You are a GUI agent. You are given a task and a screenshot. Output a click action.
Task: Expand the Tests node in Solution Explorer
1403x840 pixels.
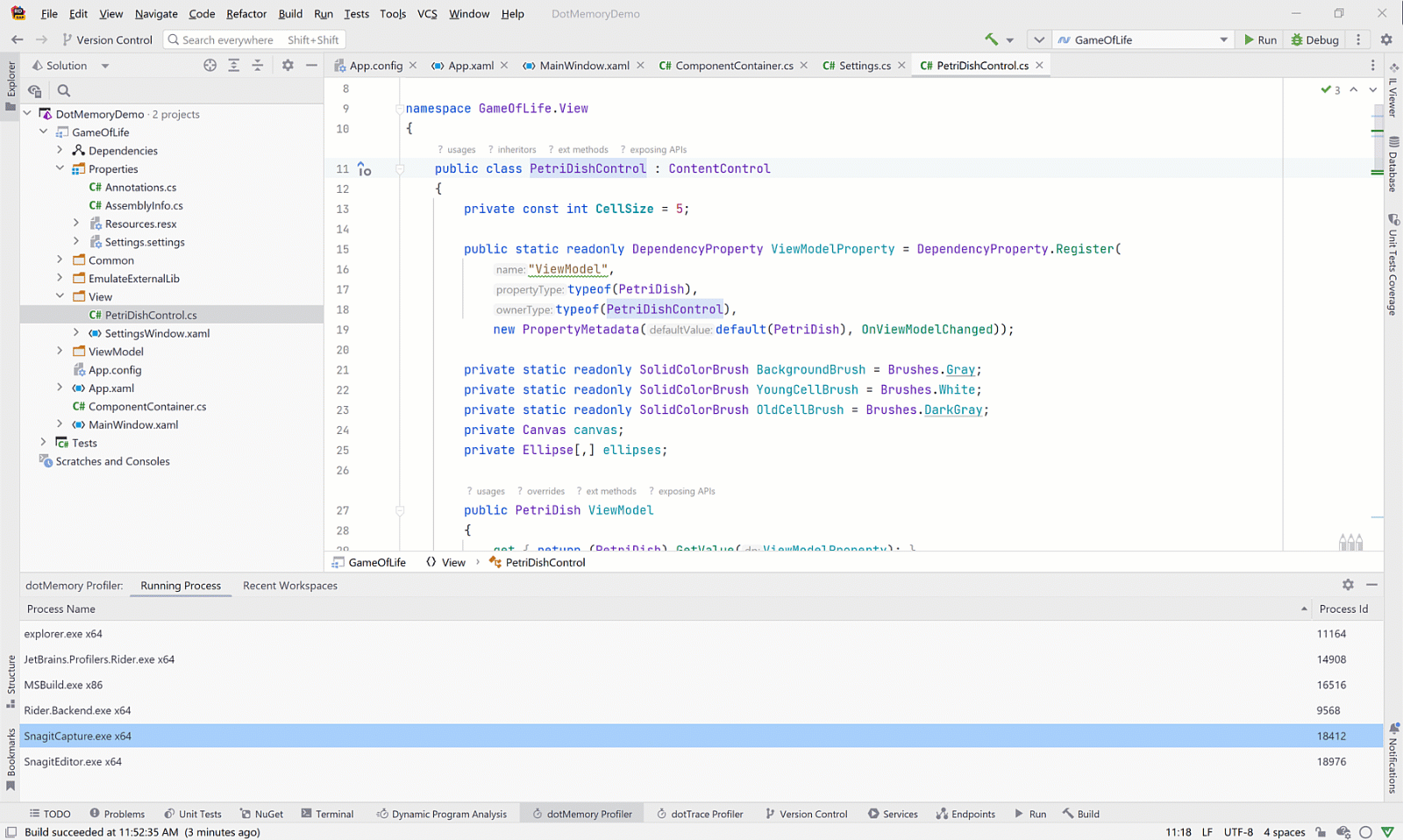44,443
